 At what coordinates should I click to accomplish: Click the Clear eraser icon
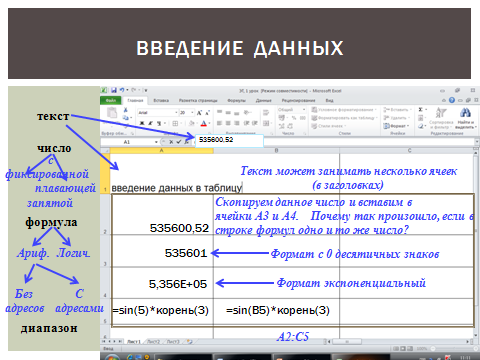421,126
